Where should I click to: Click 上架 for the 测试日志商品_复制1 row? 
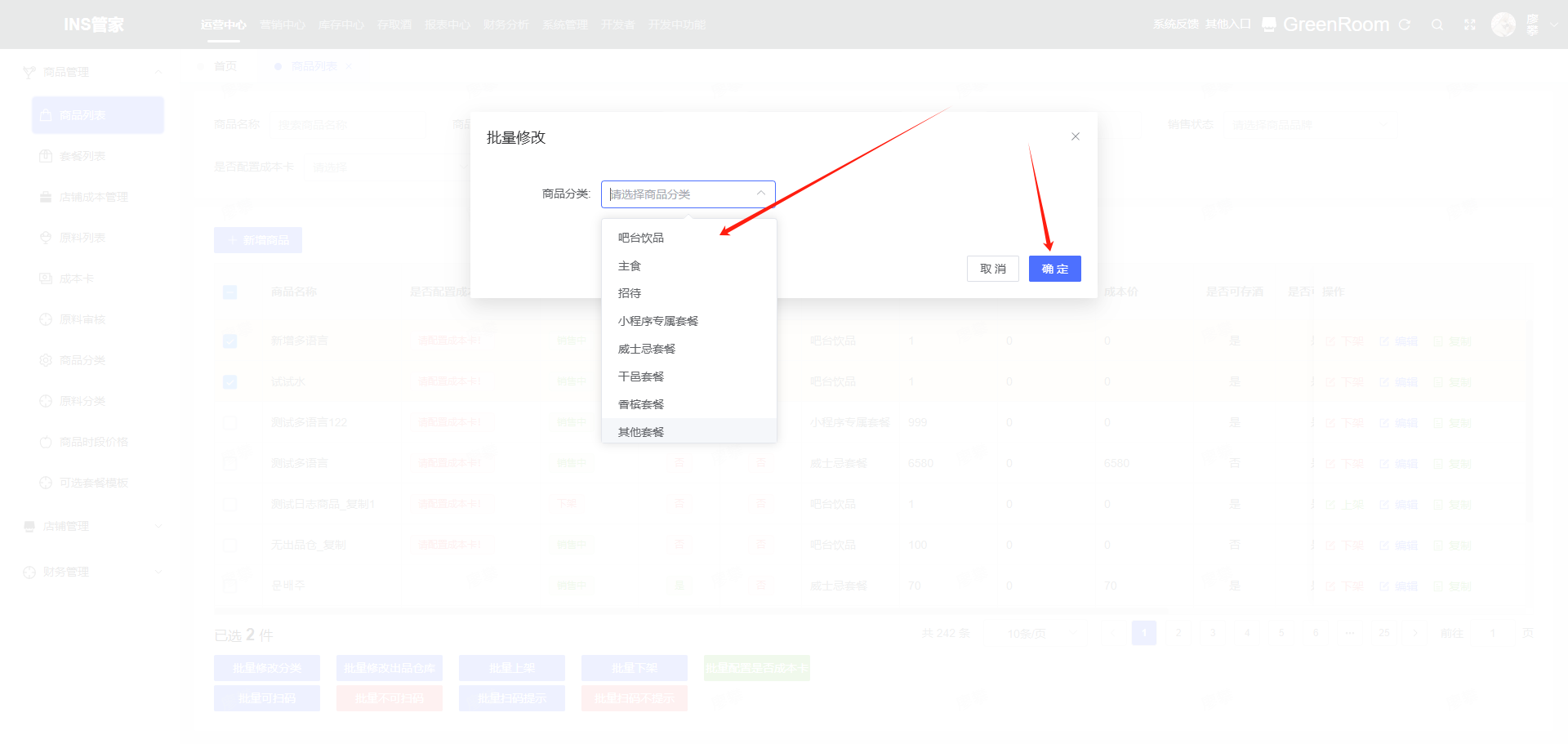[1344, 505]
